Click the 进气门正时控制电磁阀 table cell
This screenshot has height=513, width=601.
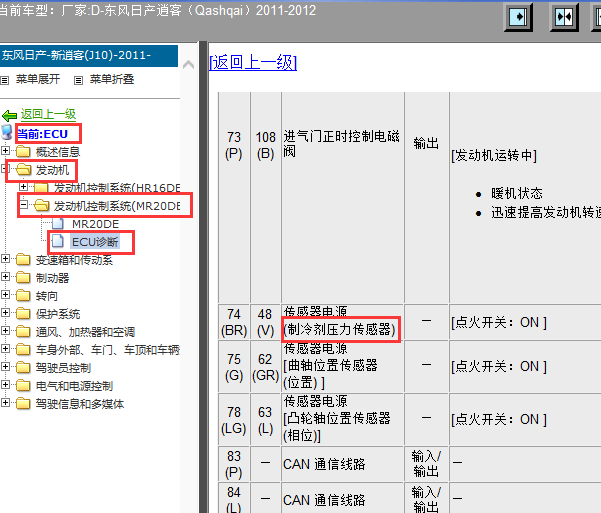click(x=343, y=197)
